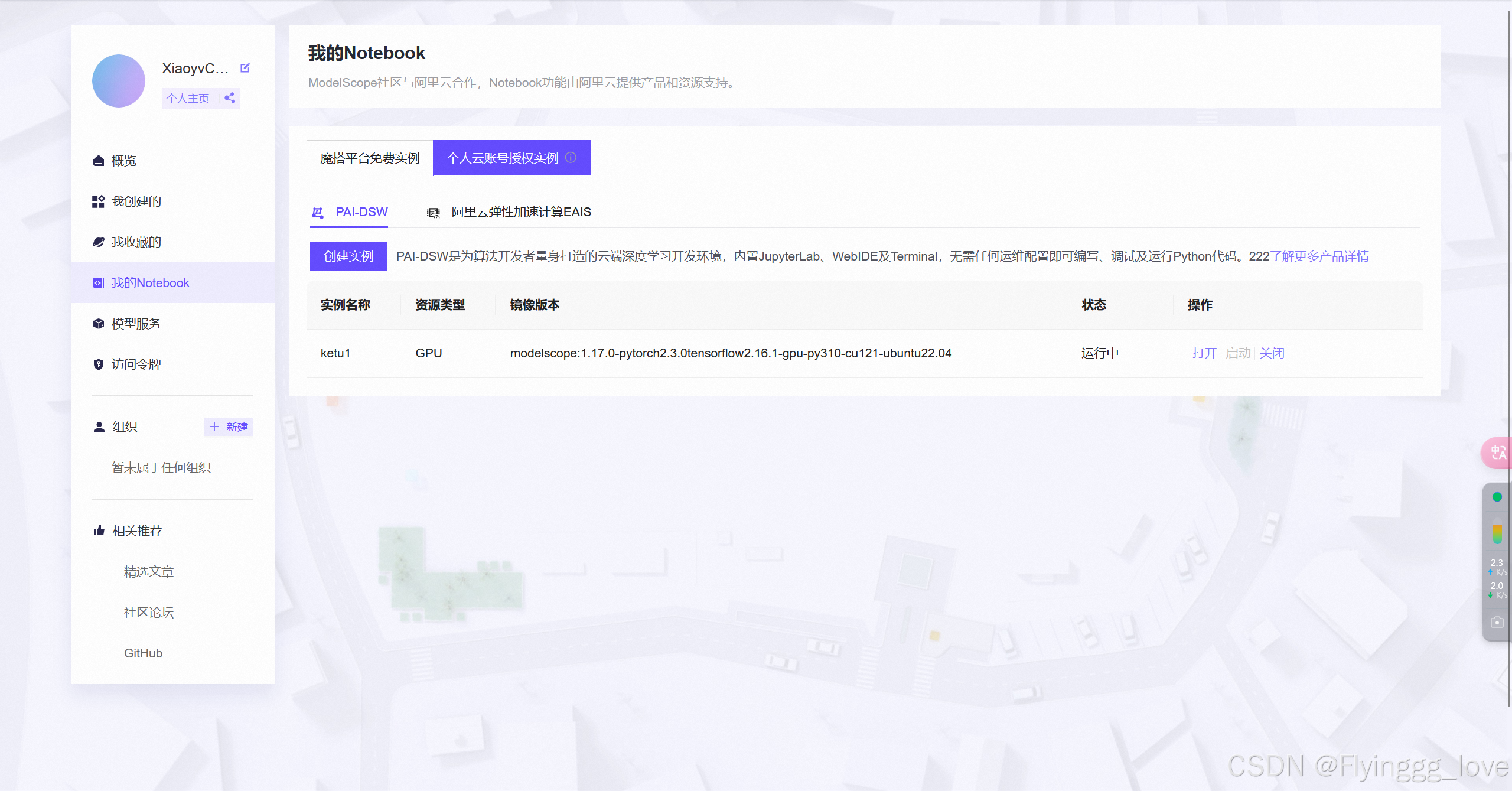Click 启动 for the ketu1 instance
The image size is (1512, 791).
1238,353
